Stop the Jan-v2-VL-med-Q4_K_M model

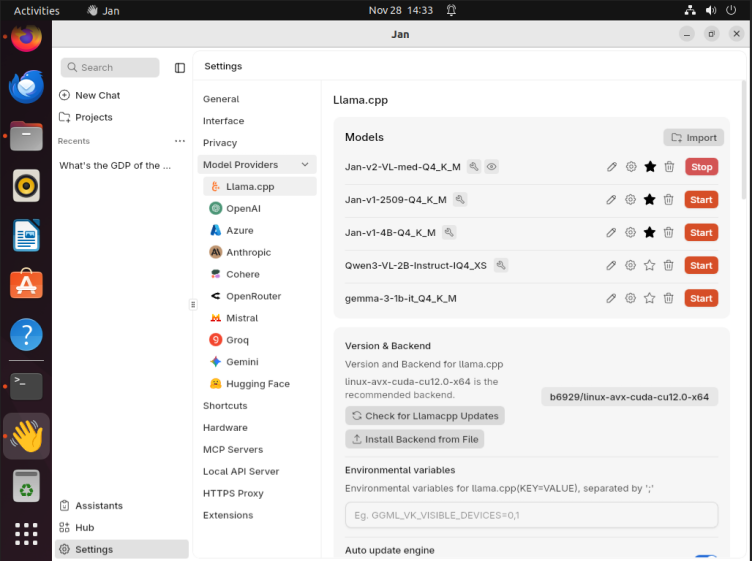pos(701,167)
